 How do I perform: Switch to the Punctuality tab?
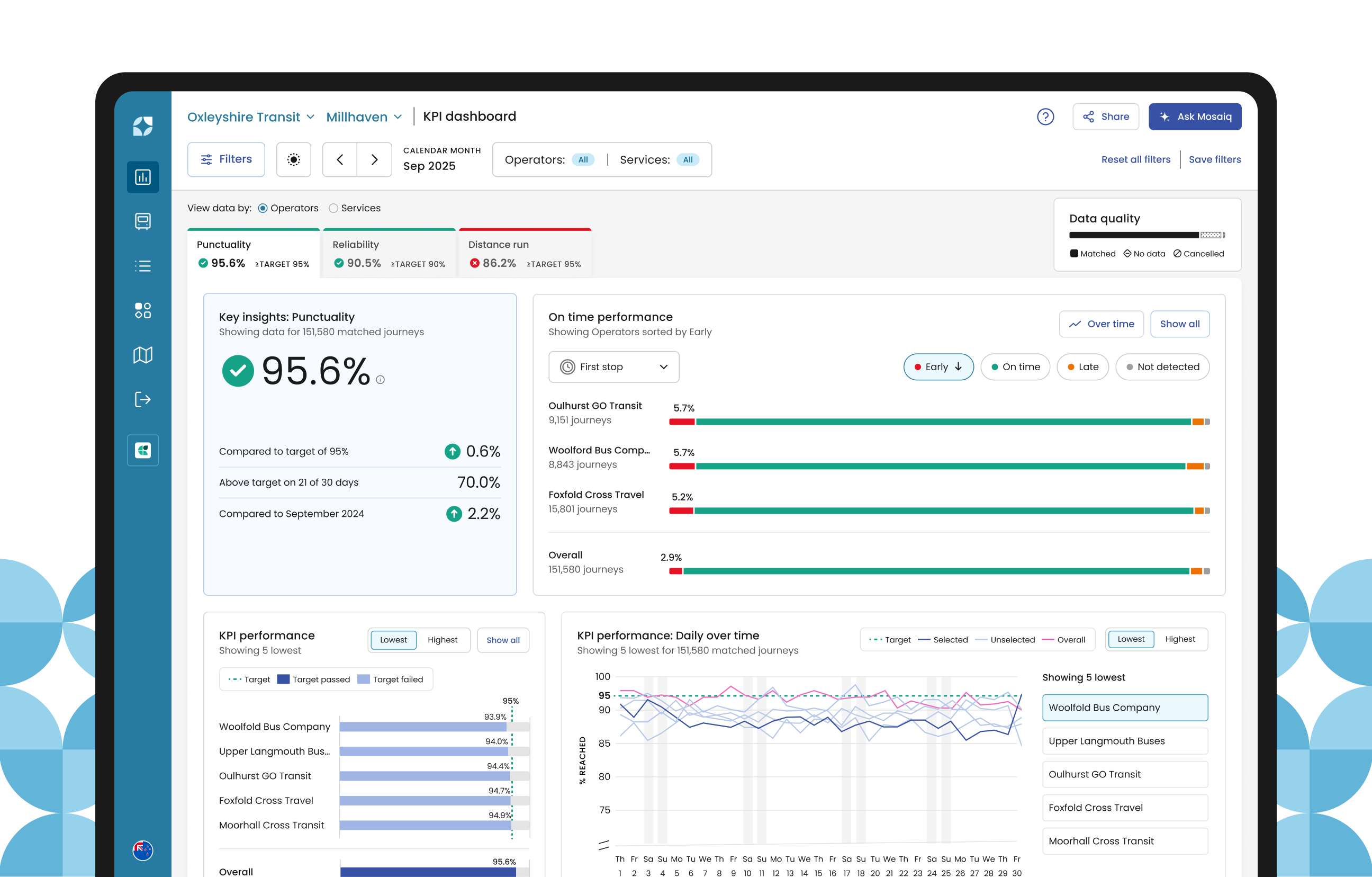[254, 254]
